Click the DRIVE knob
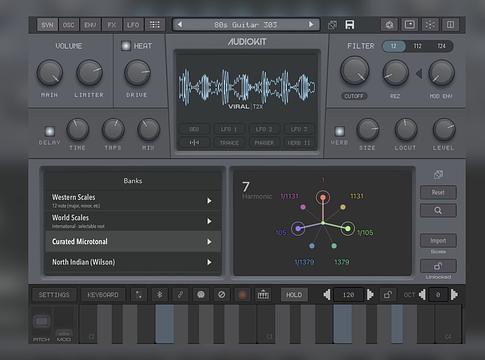 137,73
